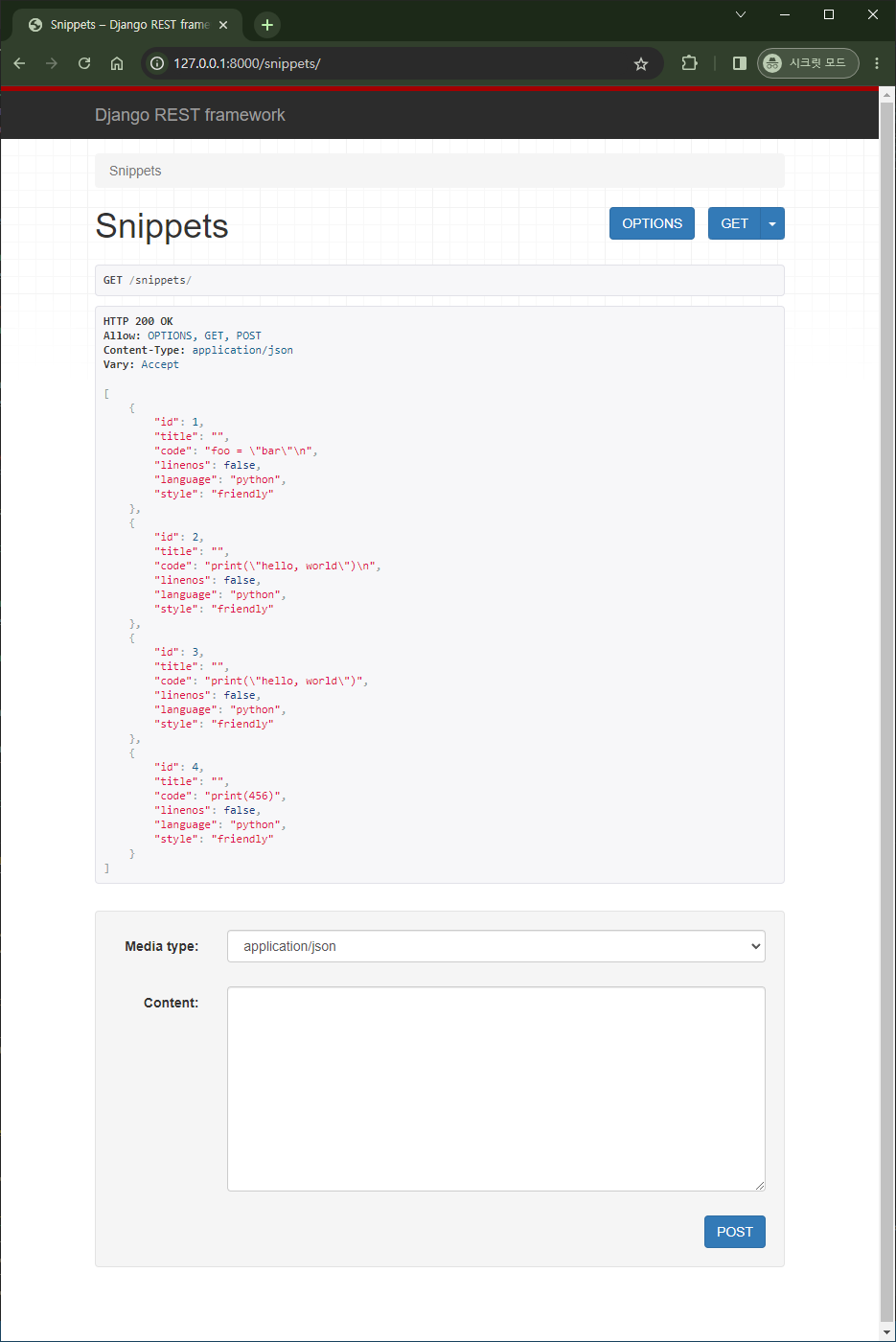Click the address bar URL field

401,63
